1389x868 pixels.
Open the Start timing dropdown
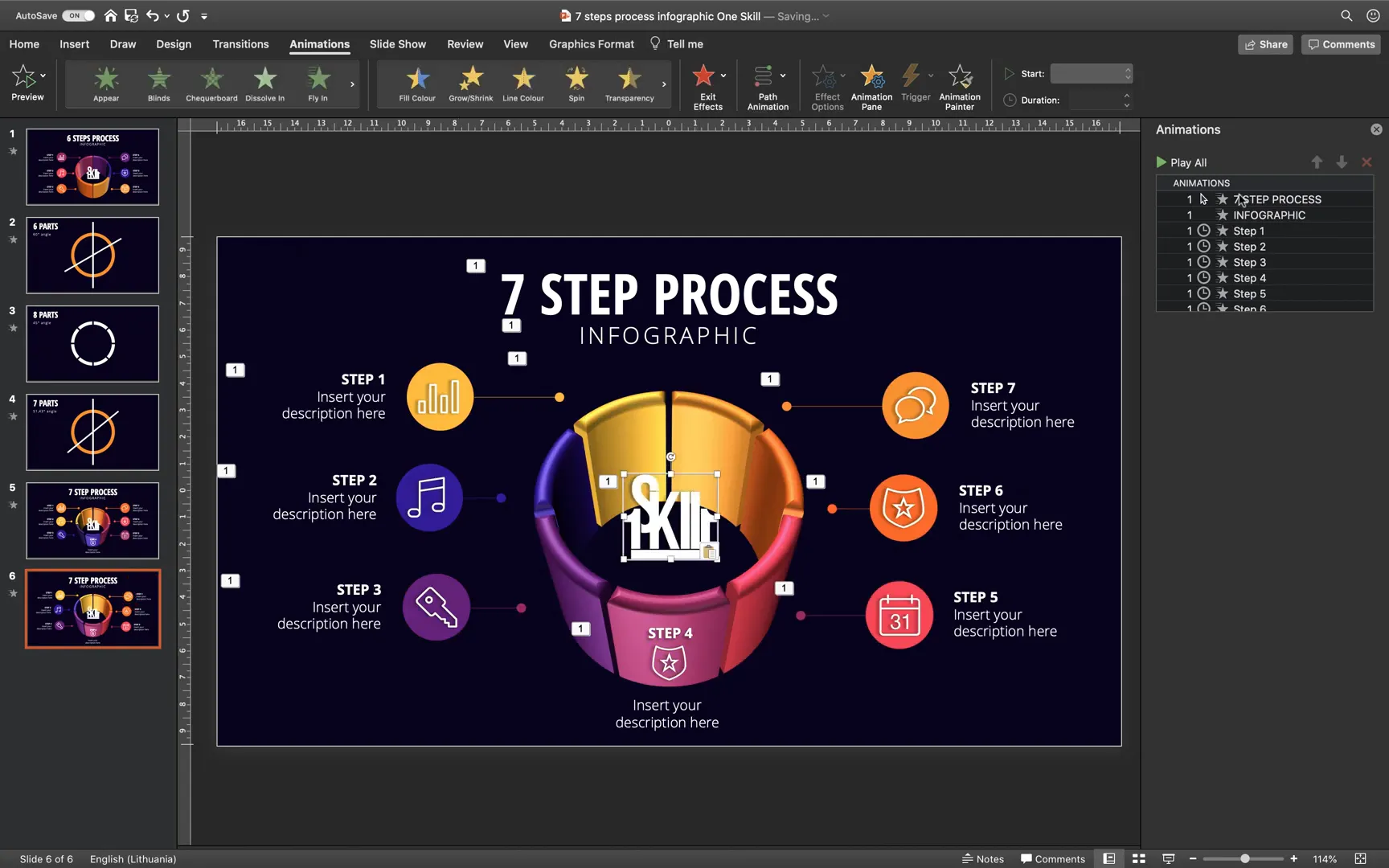(1090, 73)
